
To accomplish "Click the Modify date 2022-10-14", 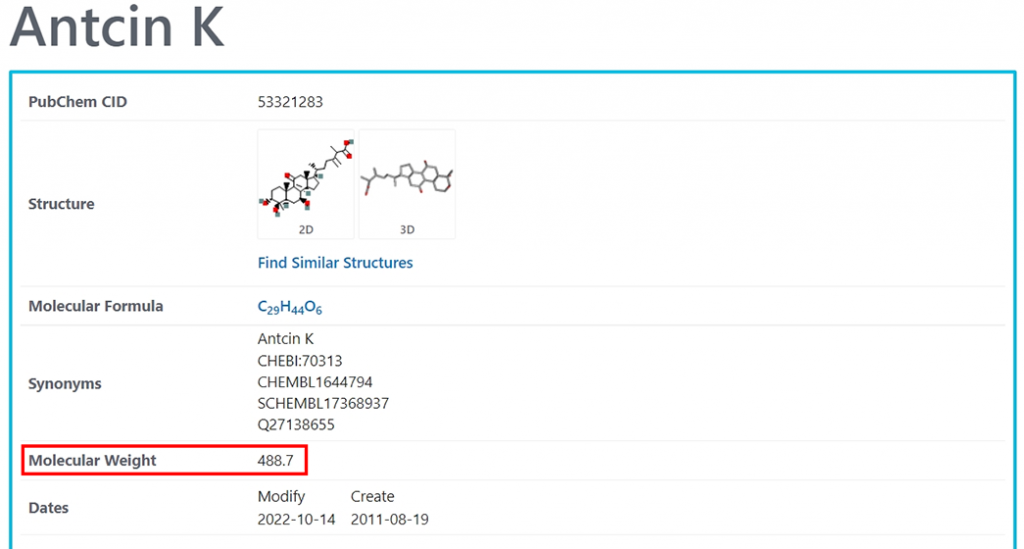I will pyautogui.click(x=296, y=519).
